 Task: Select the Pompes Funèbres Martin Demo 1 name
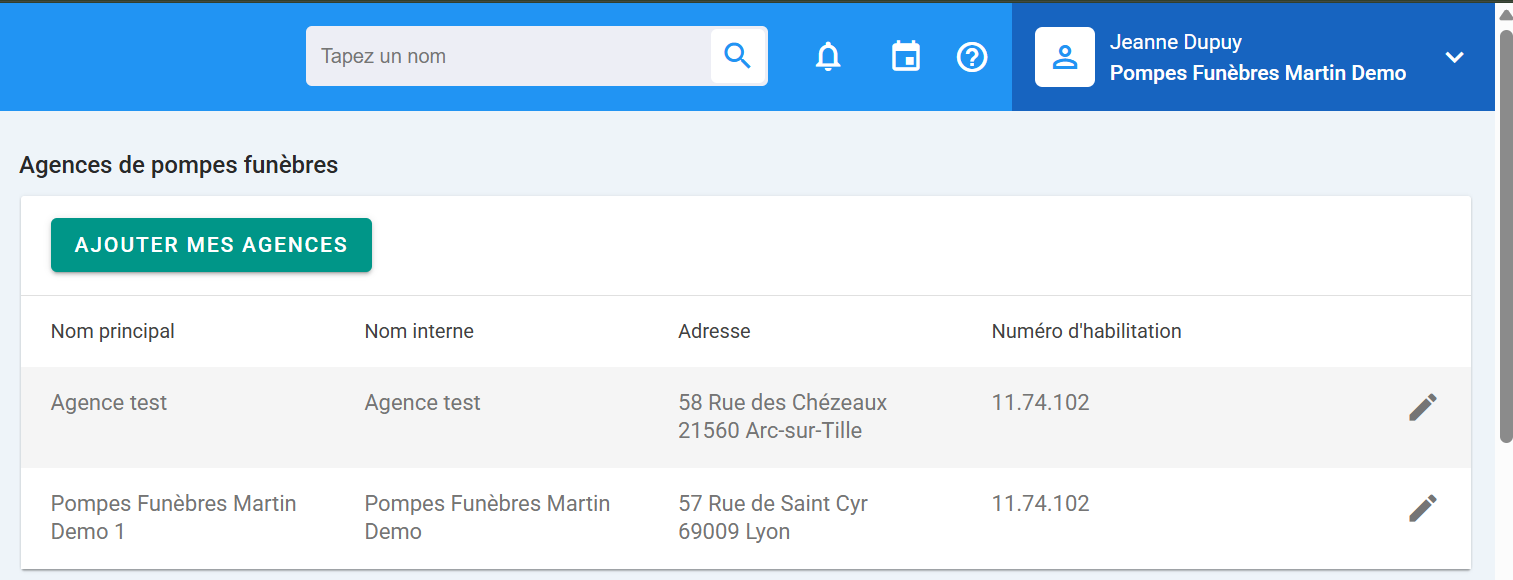click(x=174, y=517)
